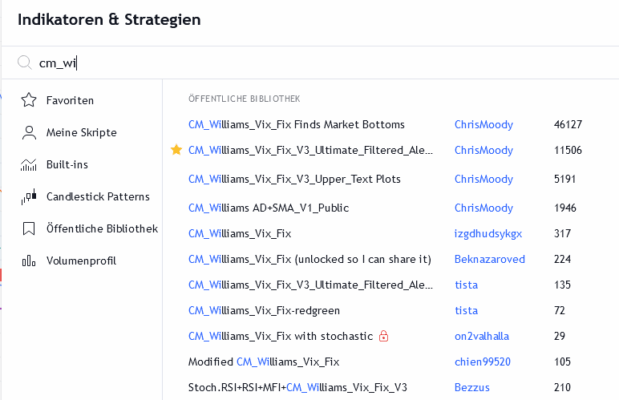
Task: Click the Meine Skripte person icon
Action: coord(26,132)
